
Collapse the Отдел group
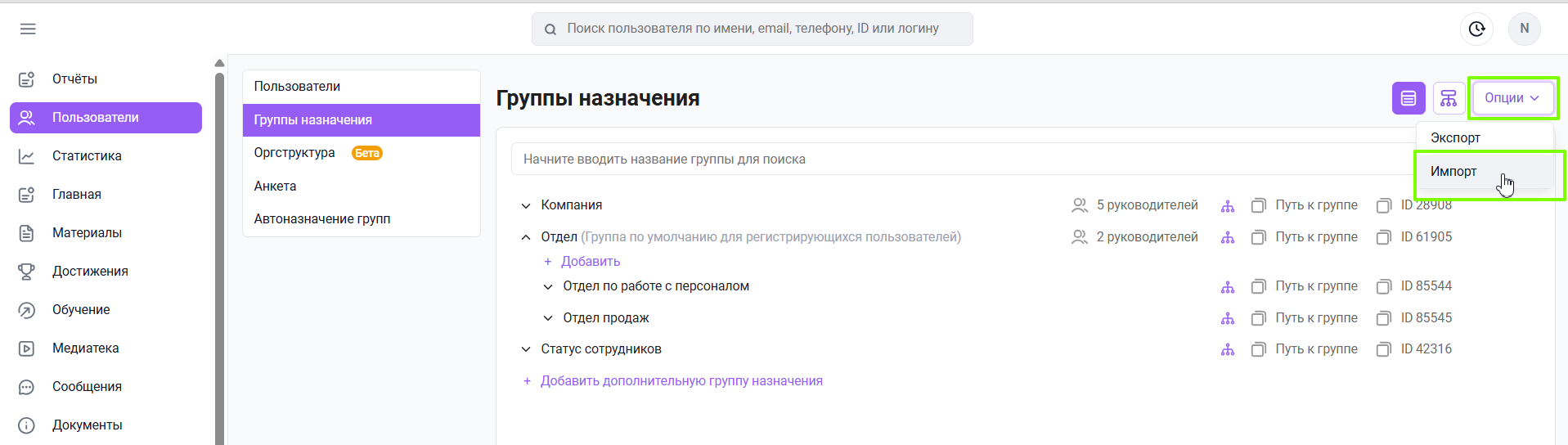(x=526, y=238)
